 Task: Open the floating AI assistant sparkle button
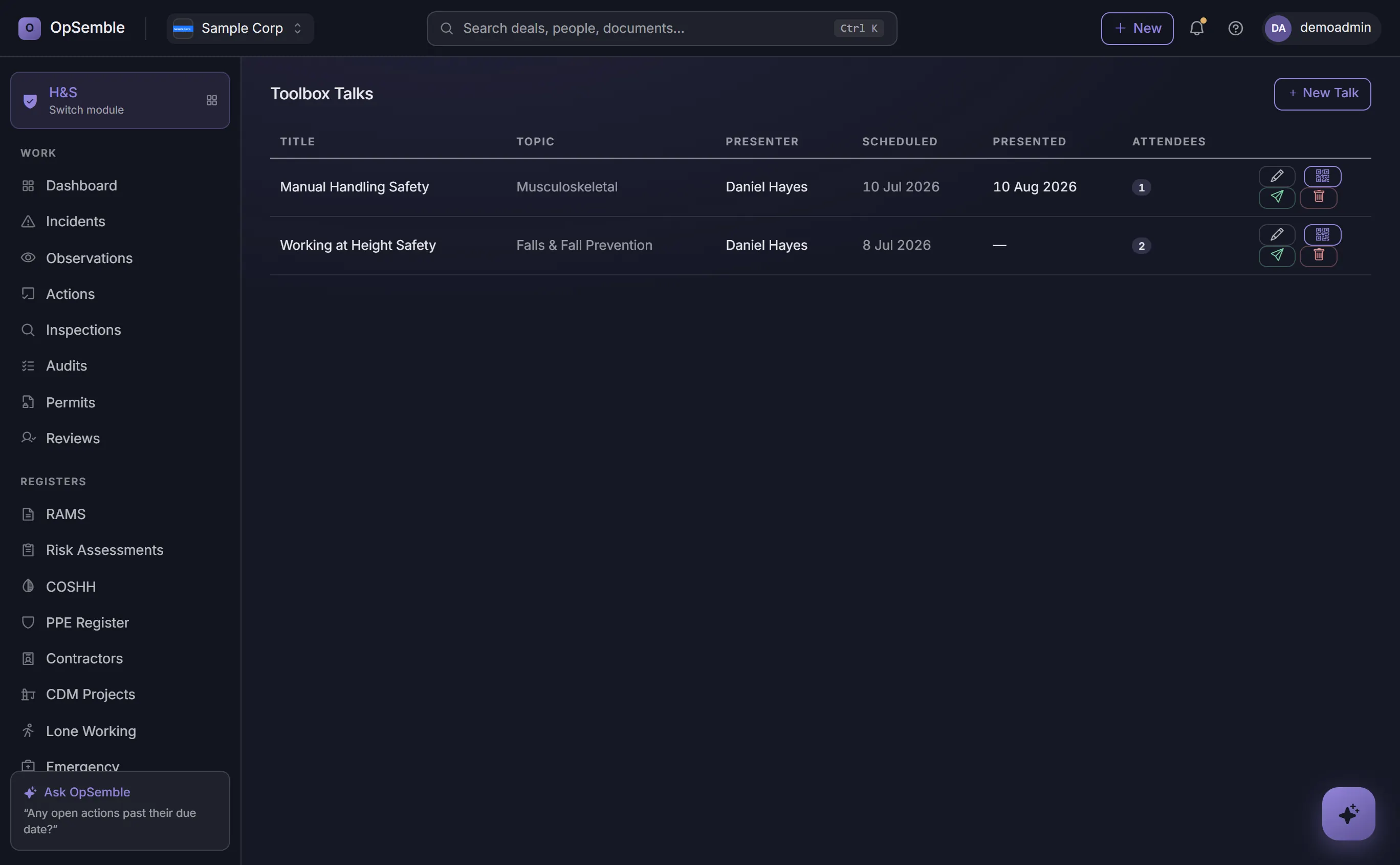click(1348, 813)
